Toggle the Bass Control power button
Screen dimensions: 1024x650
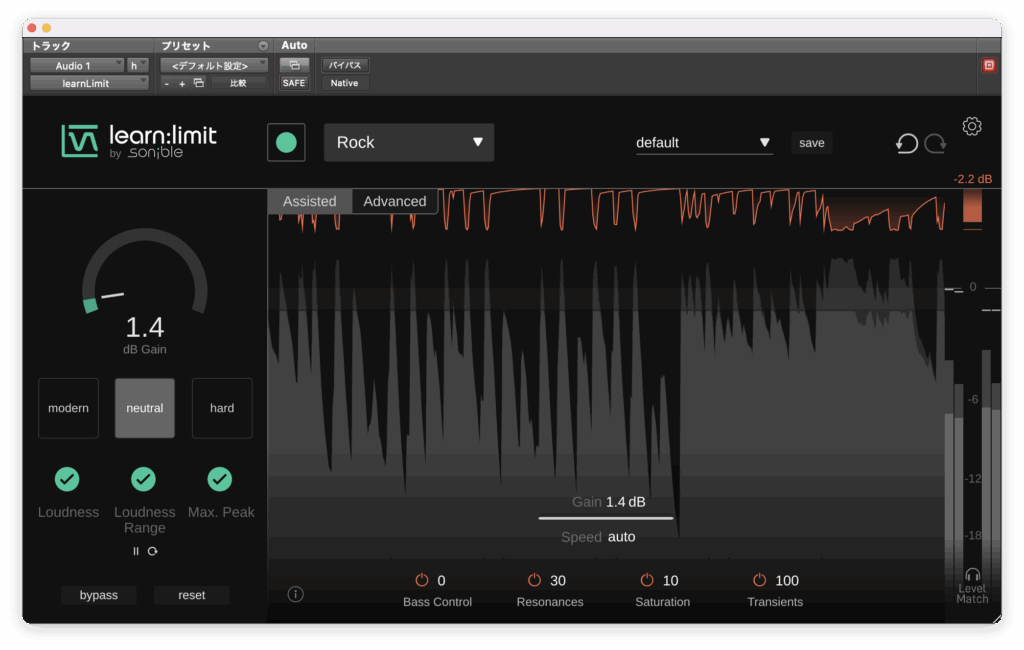click(422, 580)
